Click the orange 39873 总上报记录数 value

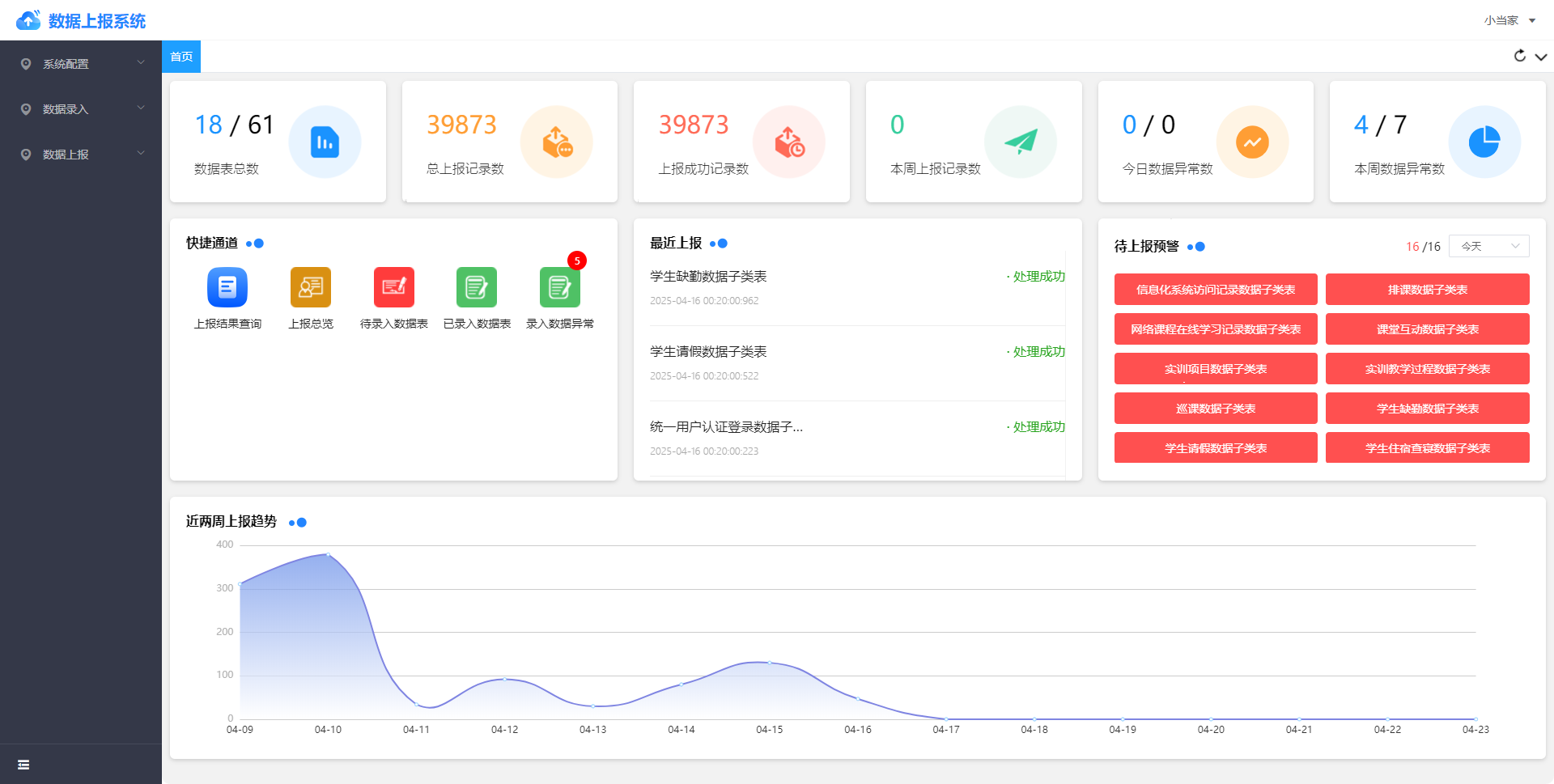click(x=461, y=125)
